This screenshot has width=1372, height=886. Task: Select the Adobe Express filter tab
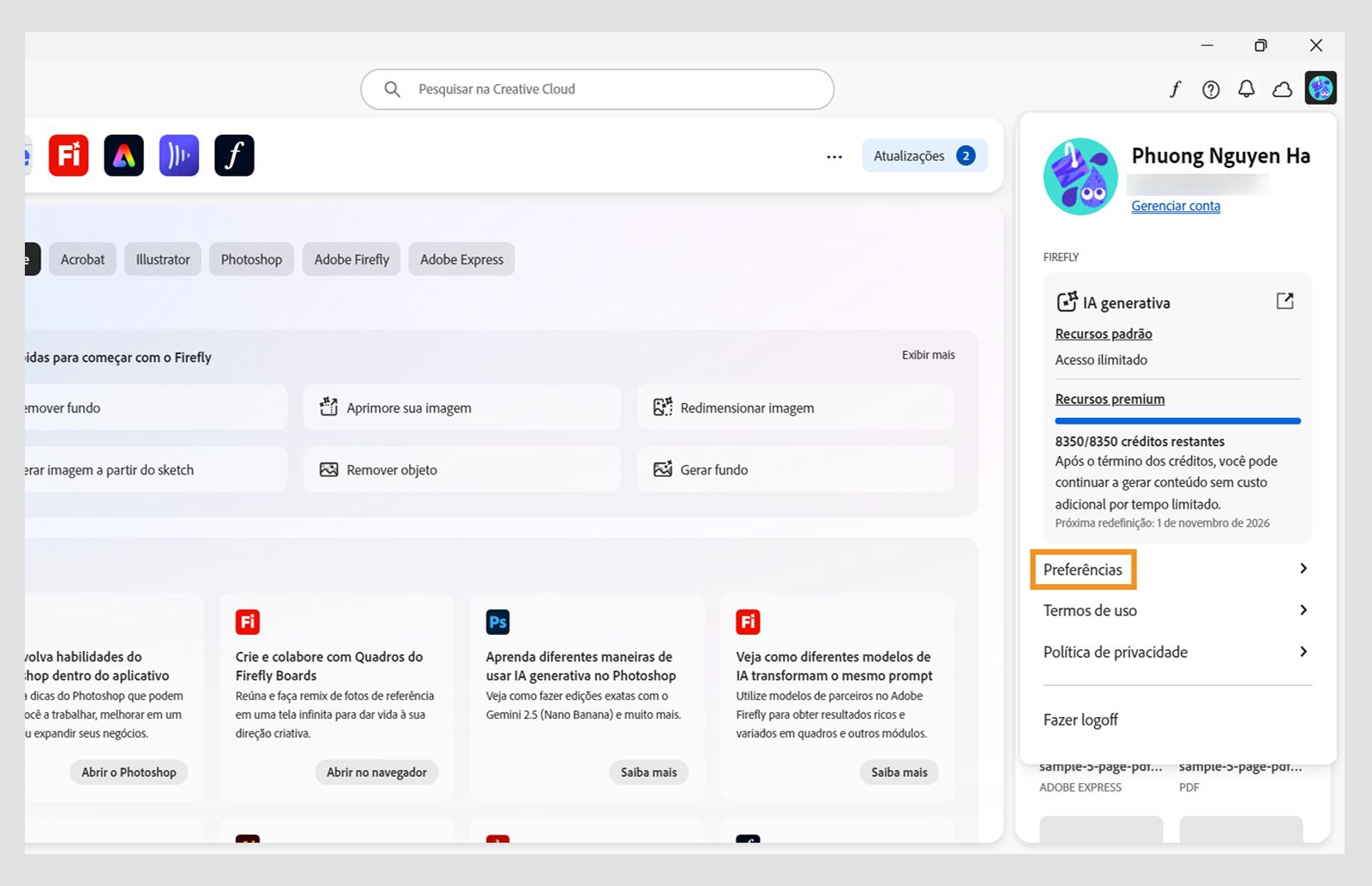coord(461,259)
